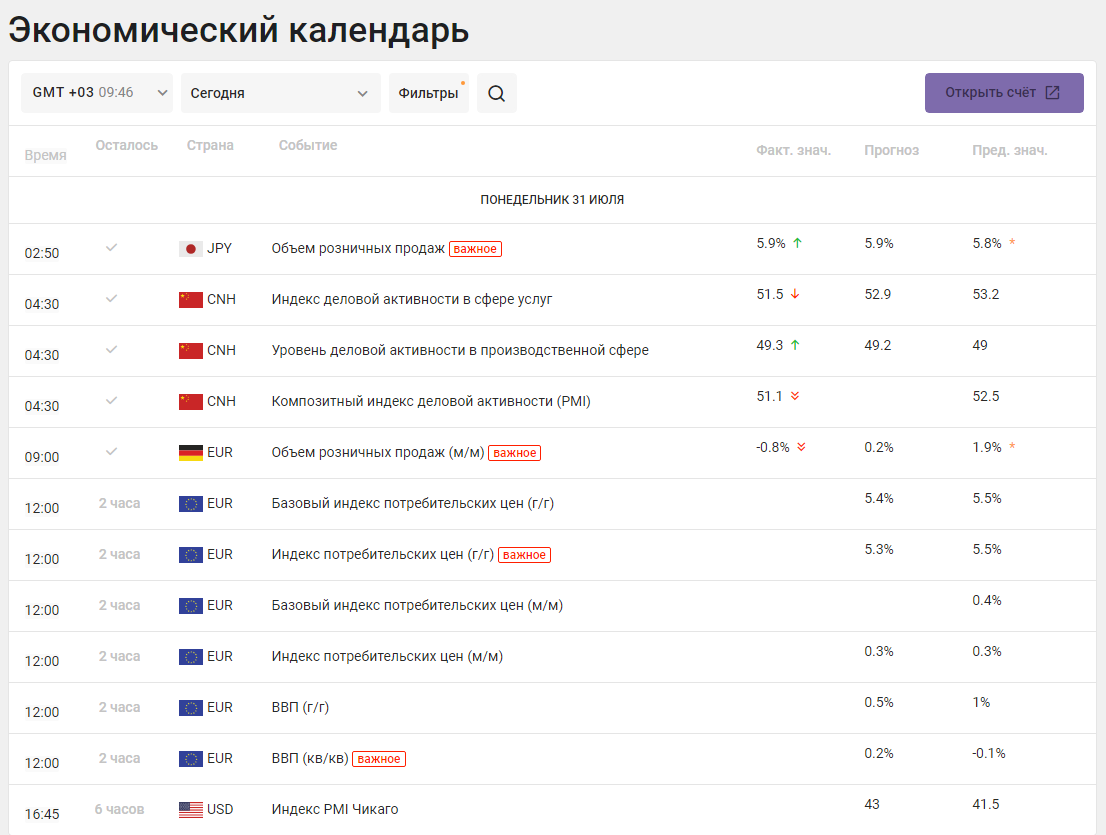Click the Germany flag in 09:00 row

pyautogui.click(x=190, y=453)
